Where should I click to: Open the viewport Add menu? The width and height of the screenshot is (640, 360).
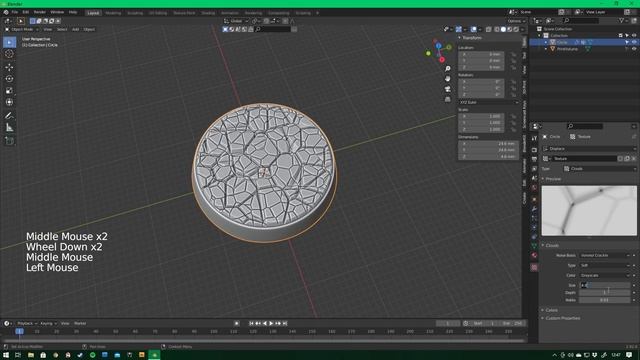pyautogui.click(x=76, y=29)
